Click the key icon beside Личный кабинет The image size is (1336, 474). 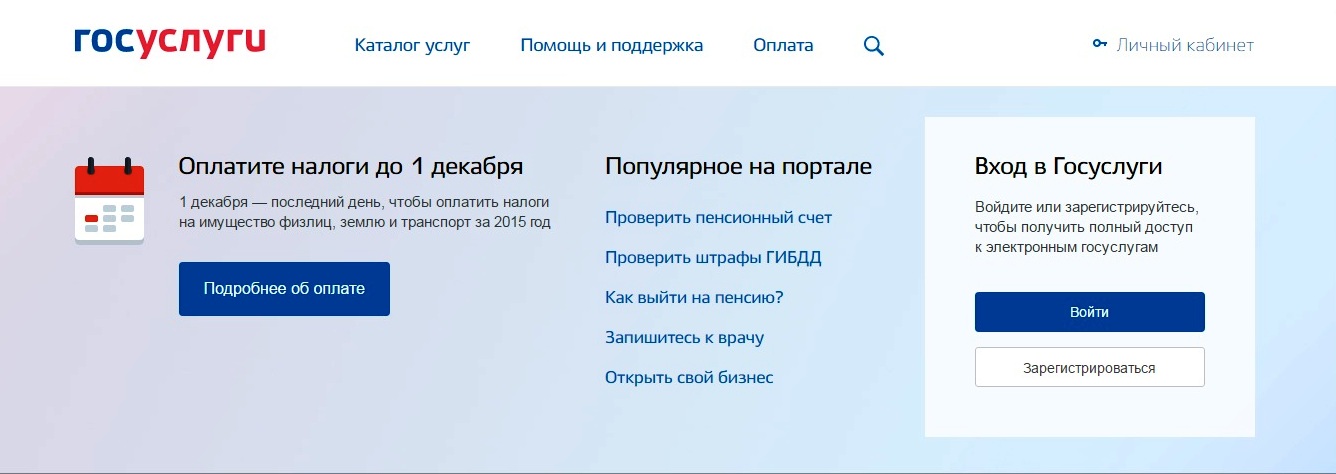(x=1100, y=44)
